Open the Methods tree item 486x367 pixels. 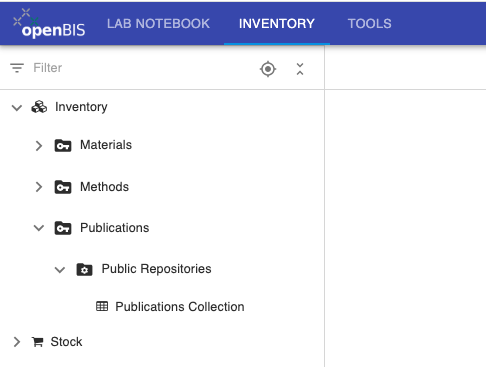[x=104, y=187]
